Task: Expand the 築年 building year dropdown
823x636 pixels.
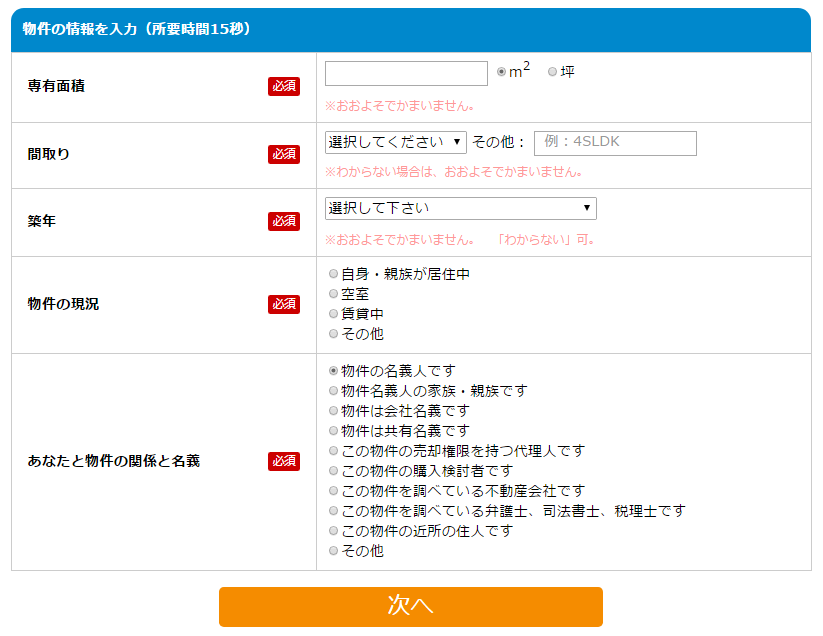Action: [461, 208]
